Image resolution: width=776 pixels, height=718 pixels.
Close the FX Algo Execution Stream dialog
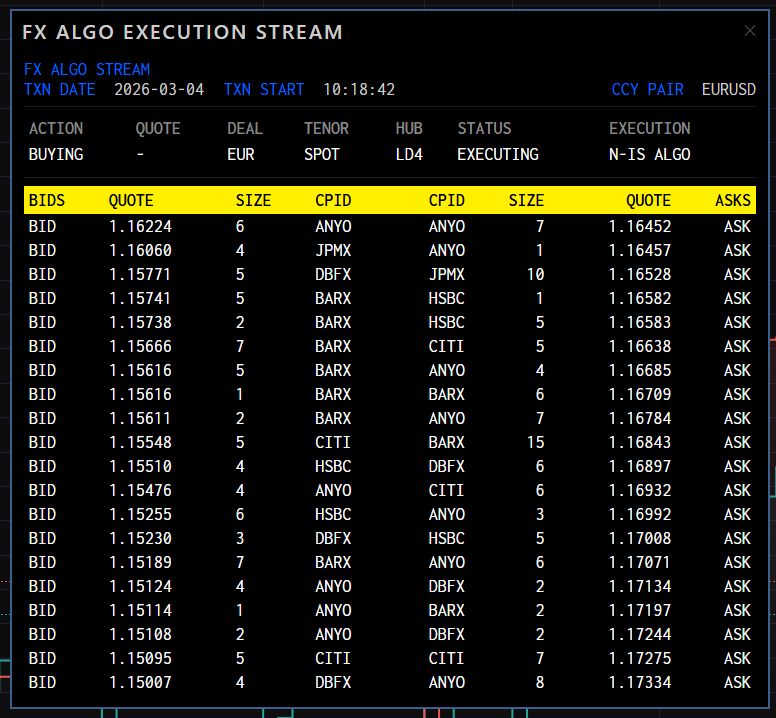[750, 31]
